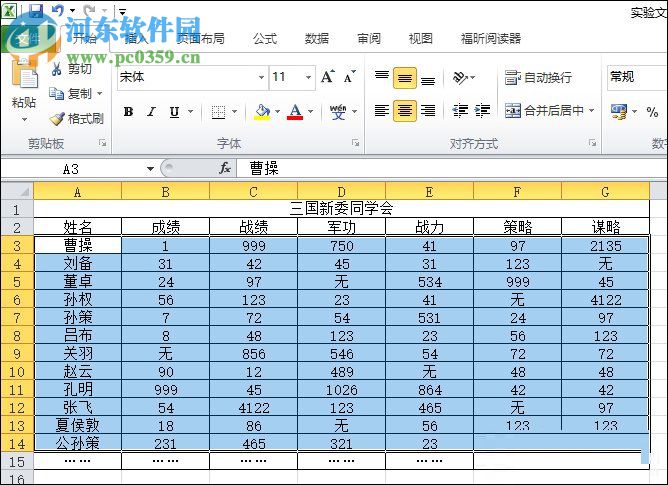Expand the paste options arrow under 粘贴

click(24, 119)
